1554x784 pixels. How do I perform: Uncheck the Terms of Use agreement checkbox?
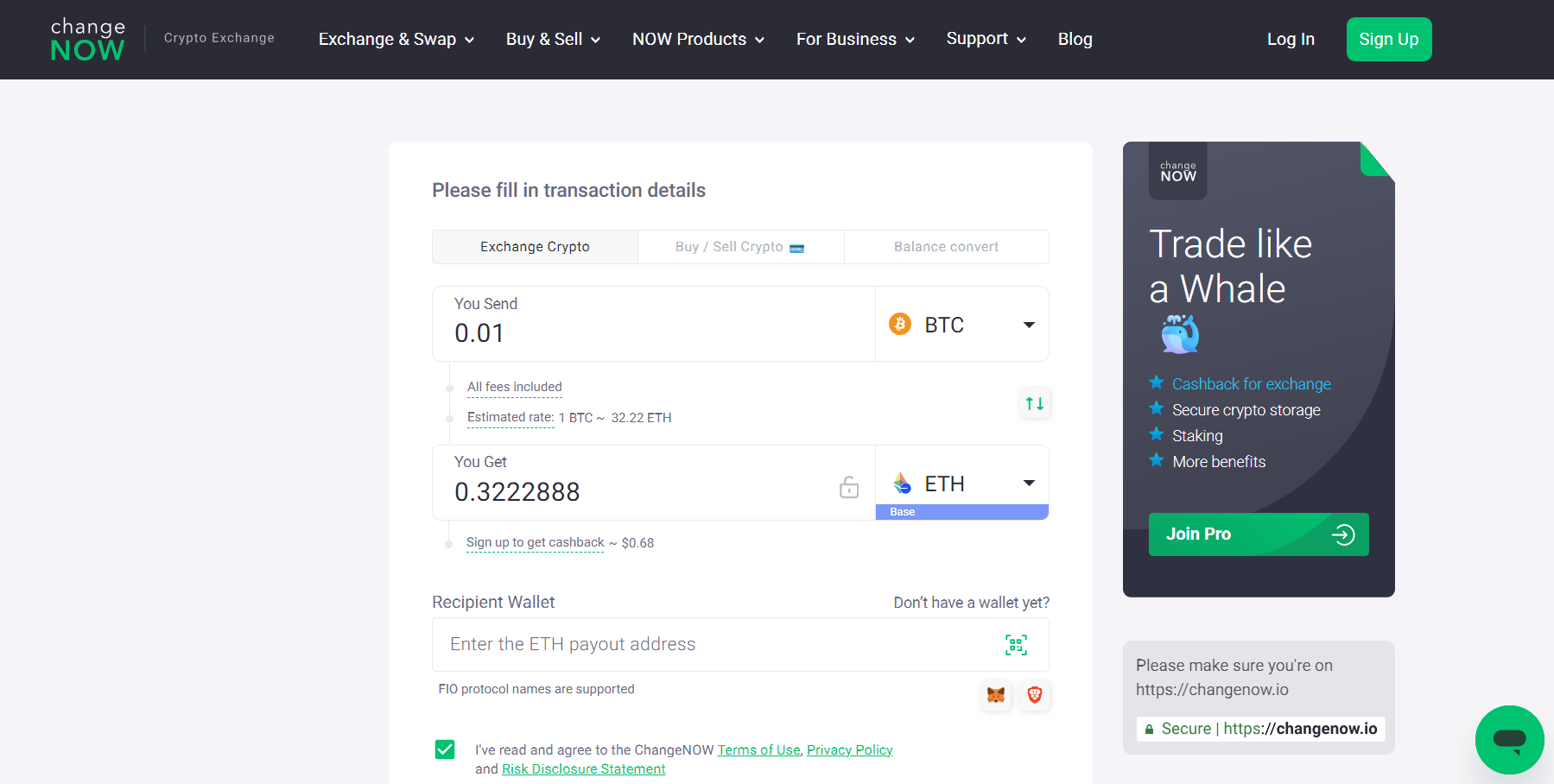[445, 749]
